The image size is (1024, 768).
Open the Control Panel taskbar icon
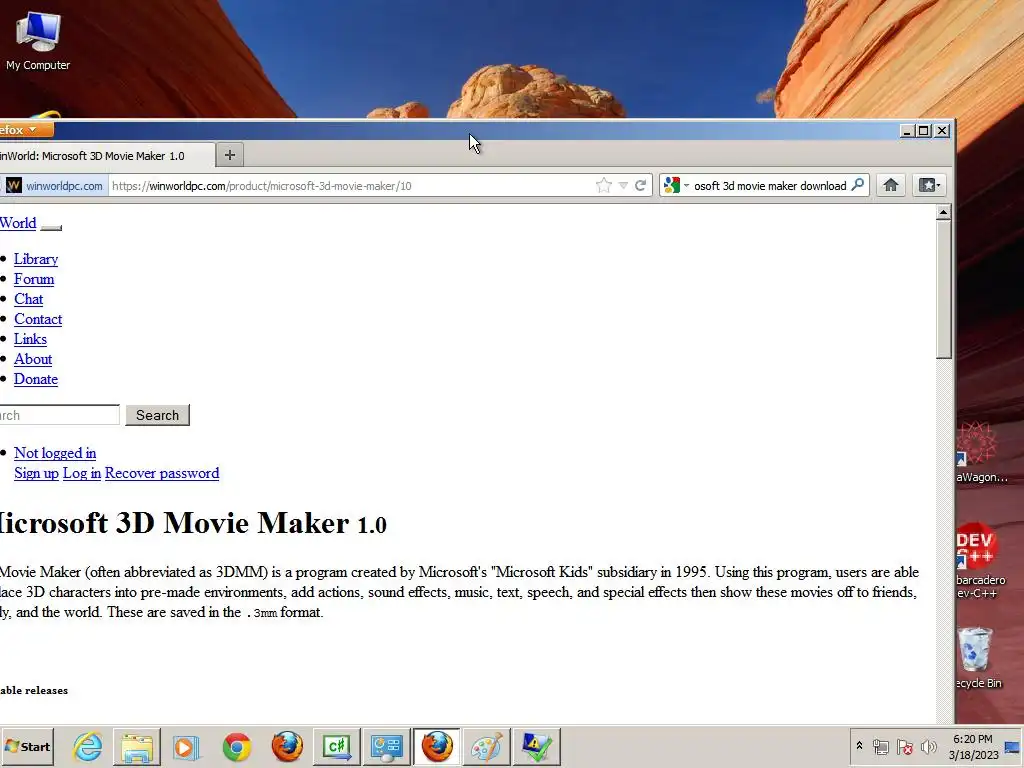point(387,746)
